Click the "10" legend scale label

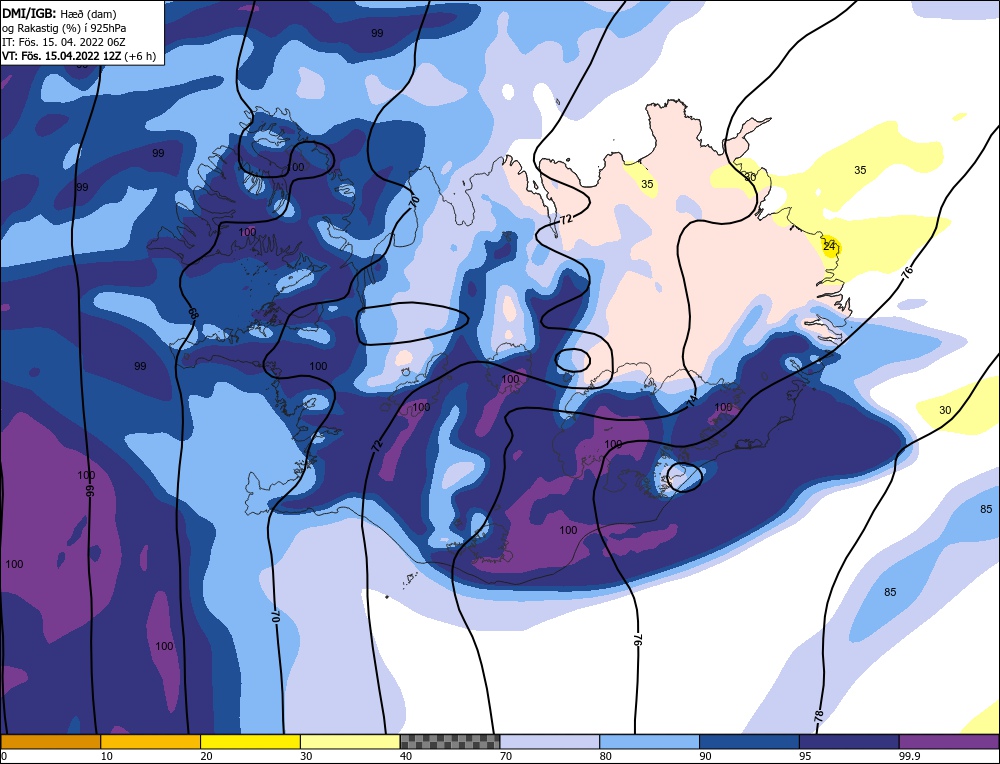click(107, 756)
